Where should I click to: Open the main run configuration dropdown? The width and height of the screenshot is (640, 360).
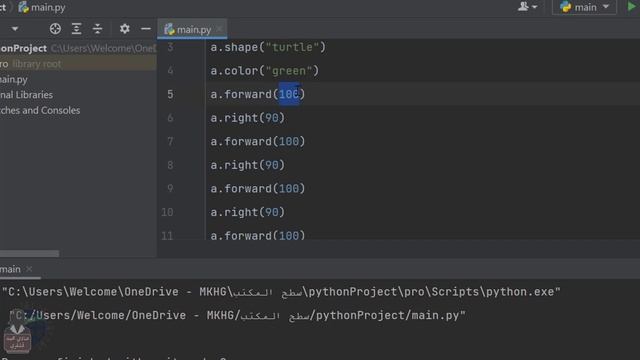(584, 7)
